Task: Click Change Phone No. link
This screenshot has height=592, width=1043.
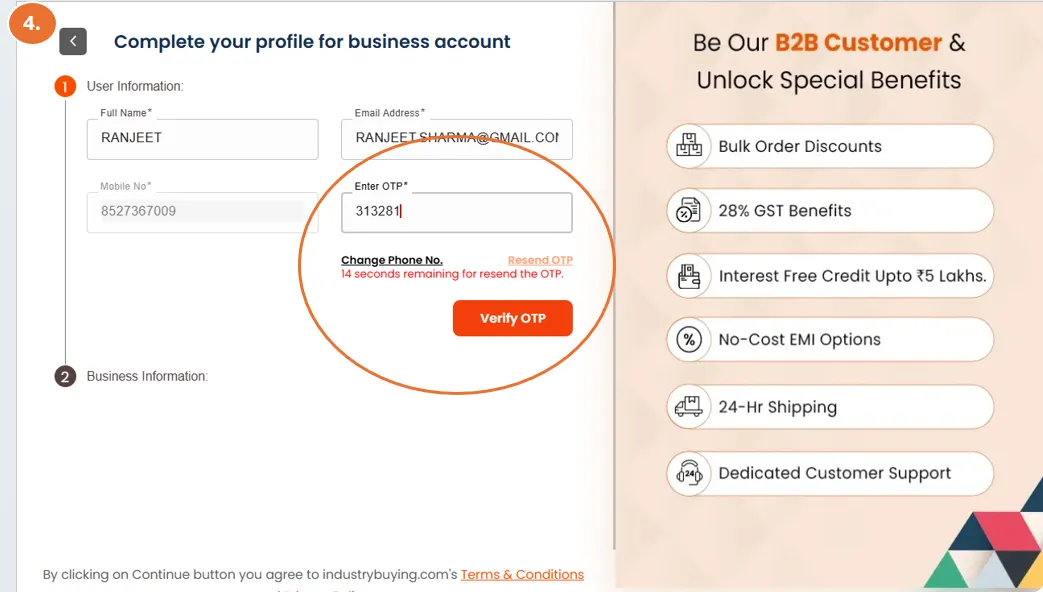Action: coord(392,260)
